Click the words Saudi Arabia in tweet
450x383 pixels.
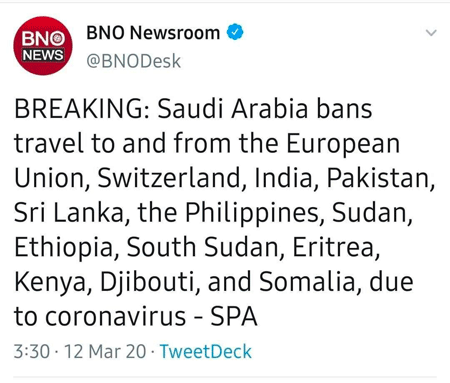click(x=233, y=109)
